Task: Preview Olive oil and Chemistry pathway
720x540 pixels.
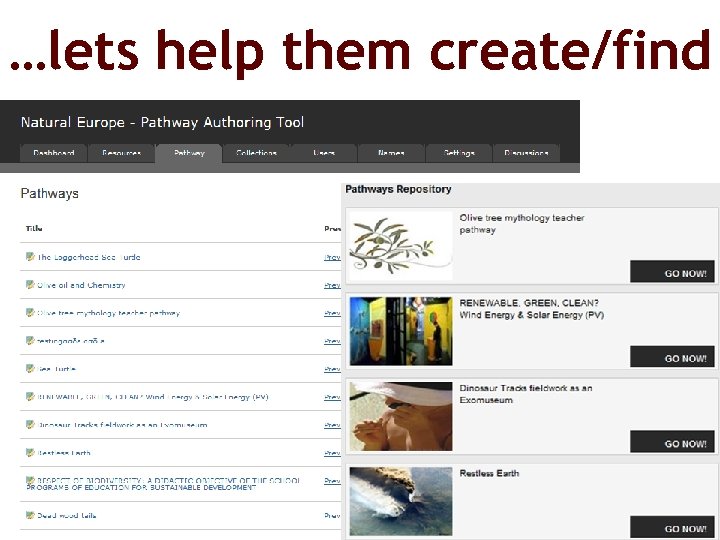Action: click(x=332, y=285)
